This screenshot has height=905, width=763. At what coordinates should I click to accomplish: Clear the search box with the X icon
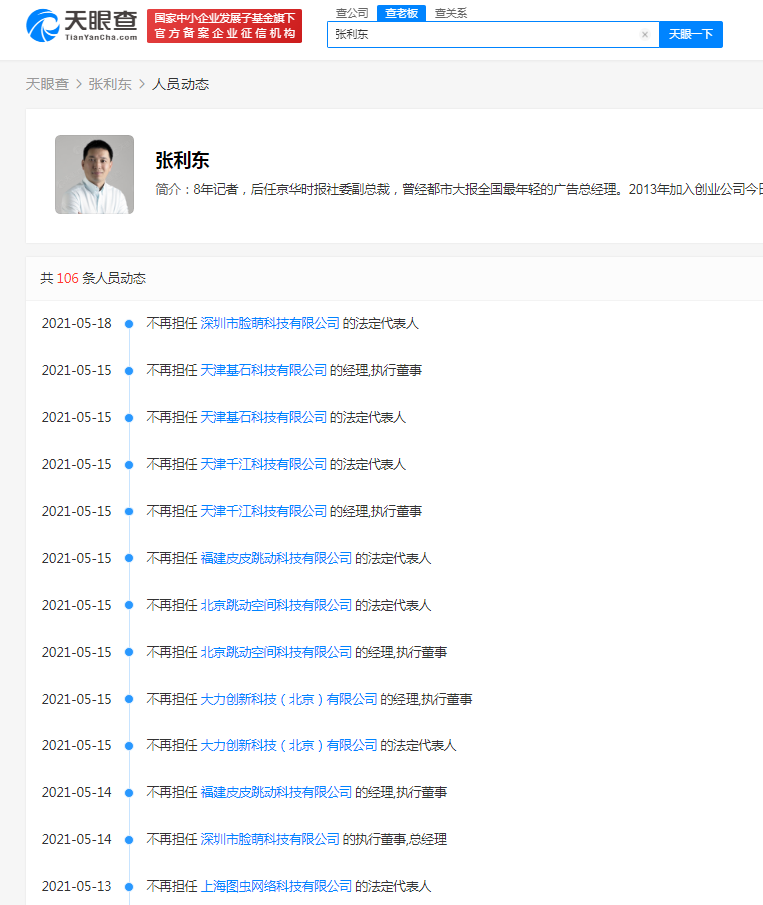pyautogui.click(x=645, y=35)
